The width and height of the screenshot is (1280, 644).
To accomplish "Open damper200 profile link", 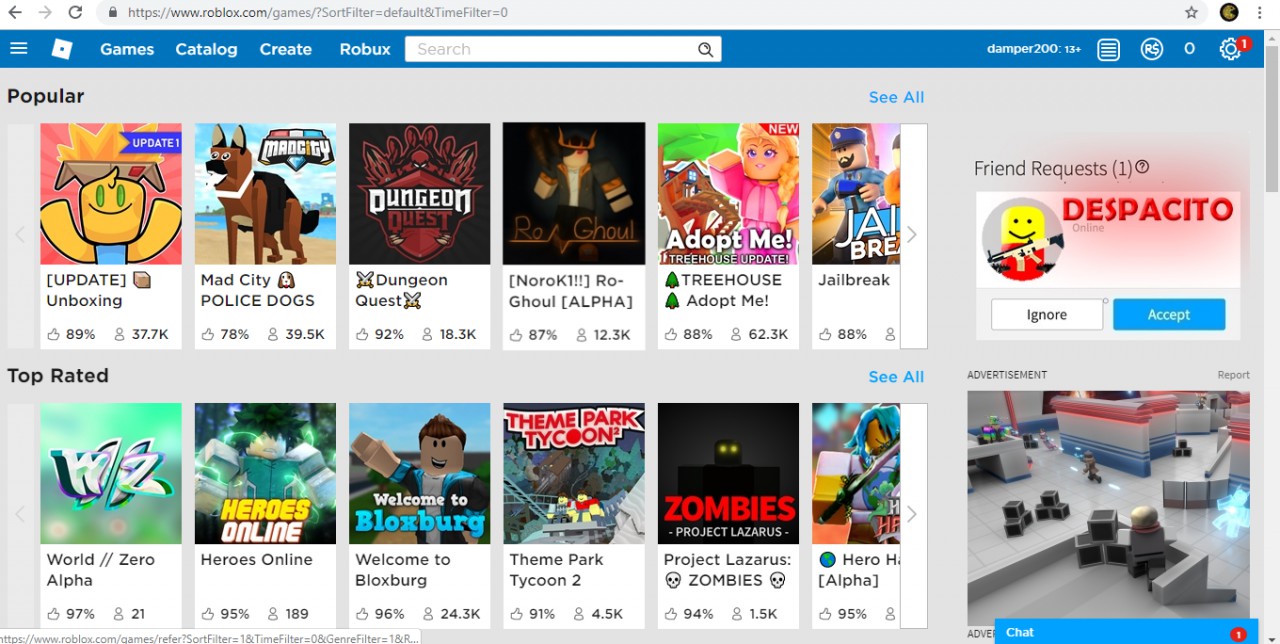I will 1034,49.
